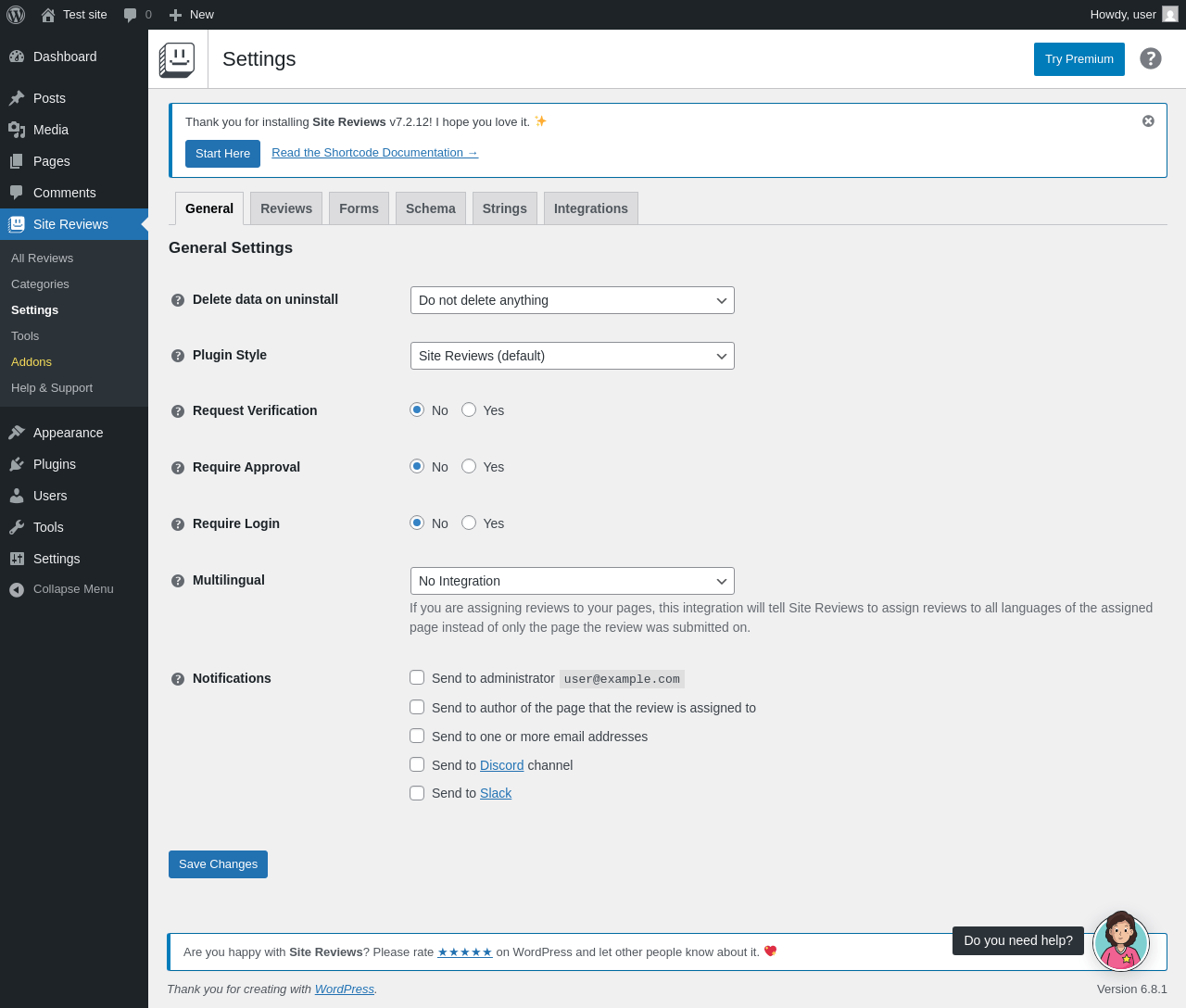Switch to the Reviews tab
The width and height of the screenshot is (1186, 1008).
pyautogui.click(x=286, y=208)
